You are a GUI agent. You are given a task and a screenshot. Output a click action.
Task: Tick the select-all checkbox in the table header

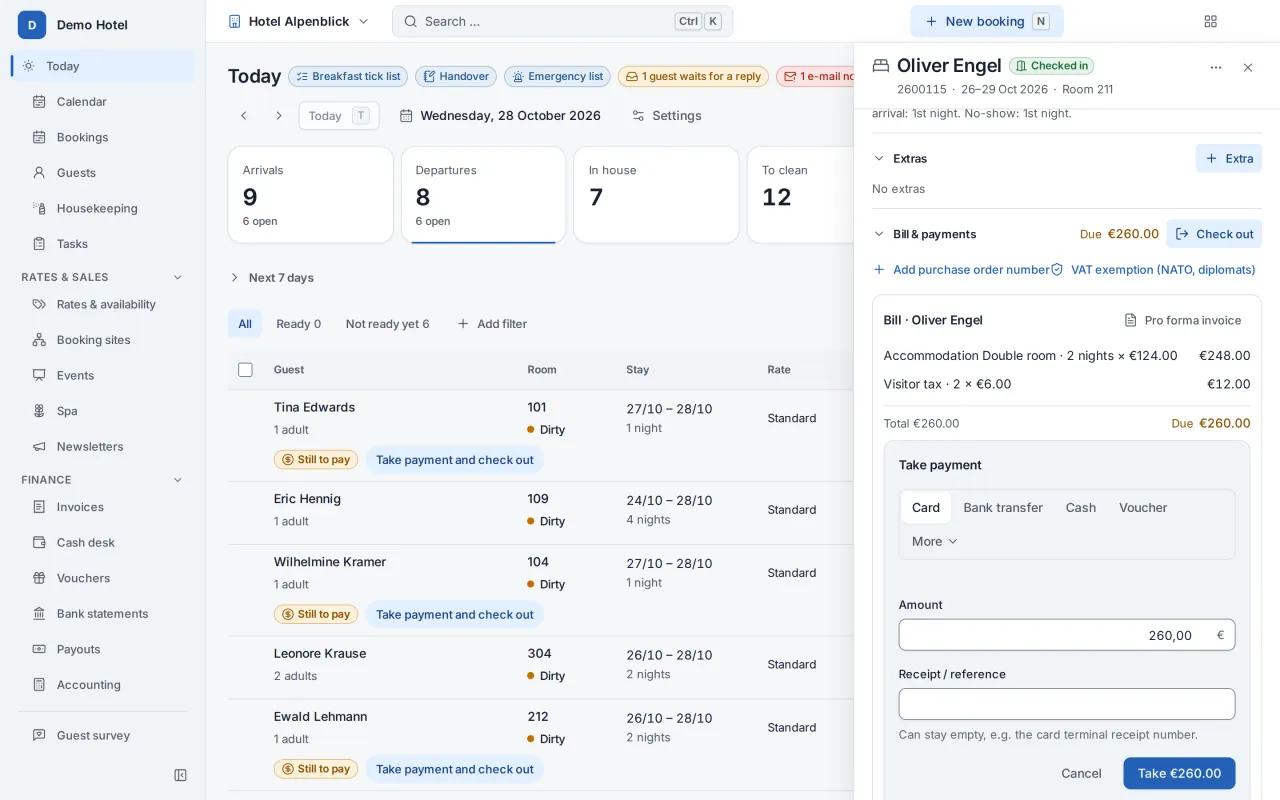click(245, 370)
